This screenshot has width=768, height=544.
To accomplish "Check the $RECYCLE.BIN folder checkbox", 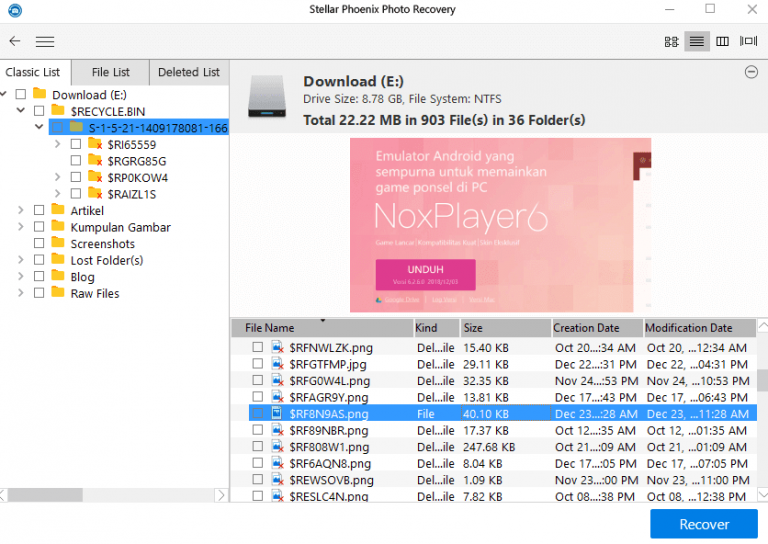I will click(x=39, y=111).
